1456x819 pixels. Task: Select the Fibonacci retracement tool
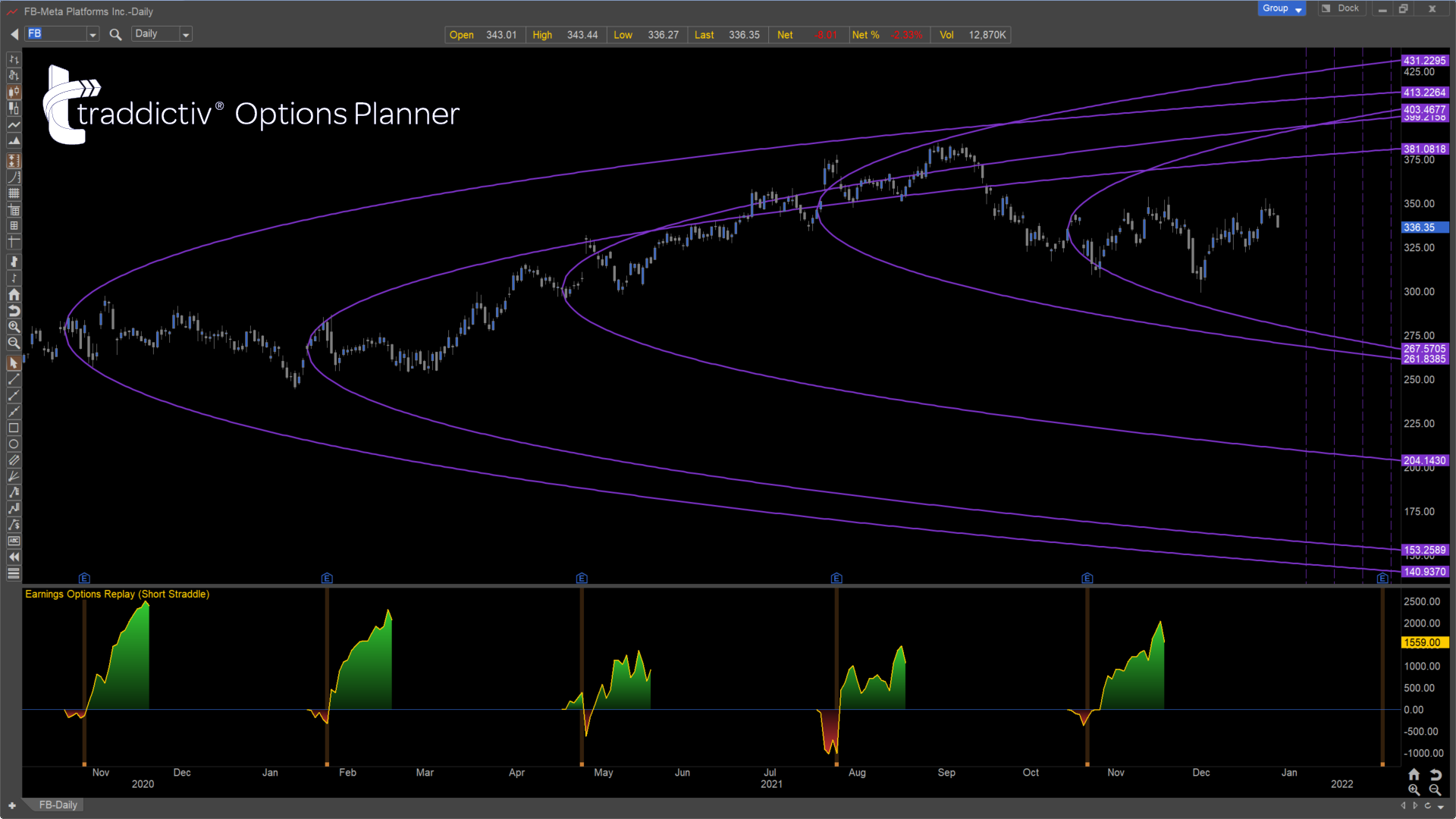[14, 493]
